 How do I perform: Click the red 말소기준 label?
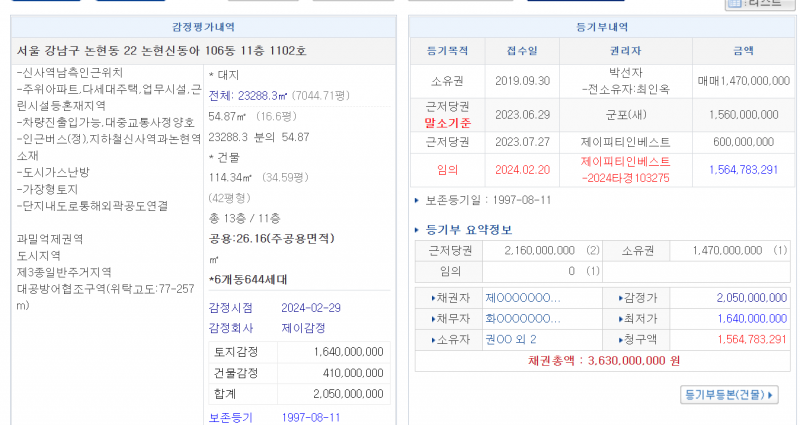pyautogui.click(x=447, y=122)
